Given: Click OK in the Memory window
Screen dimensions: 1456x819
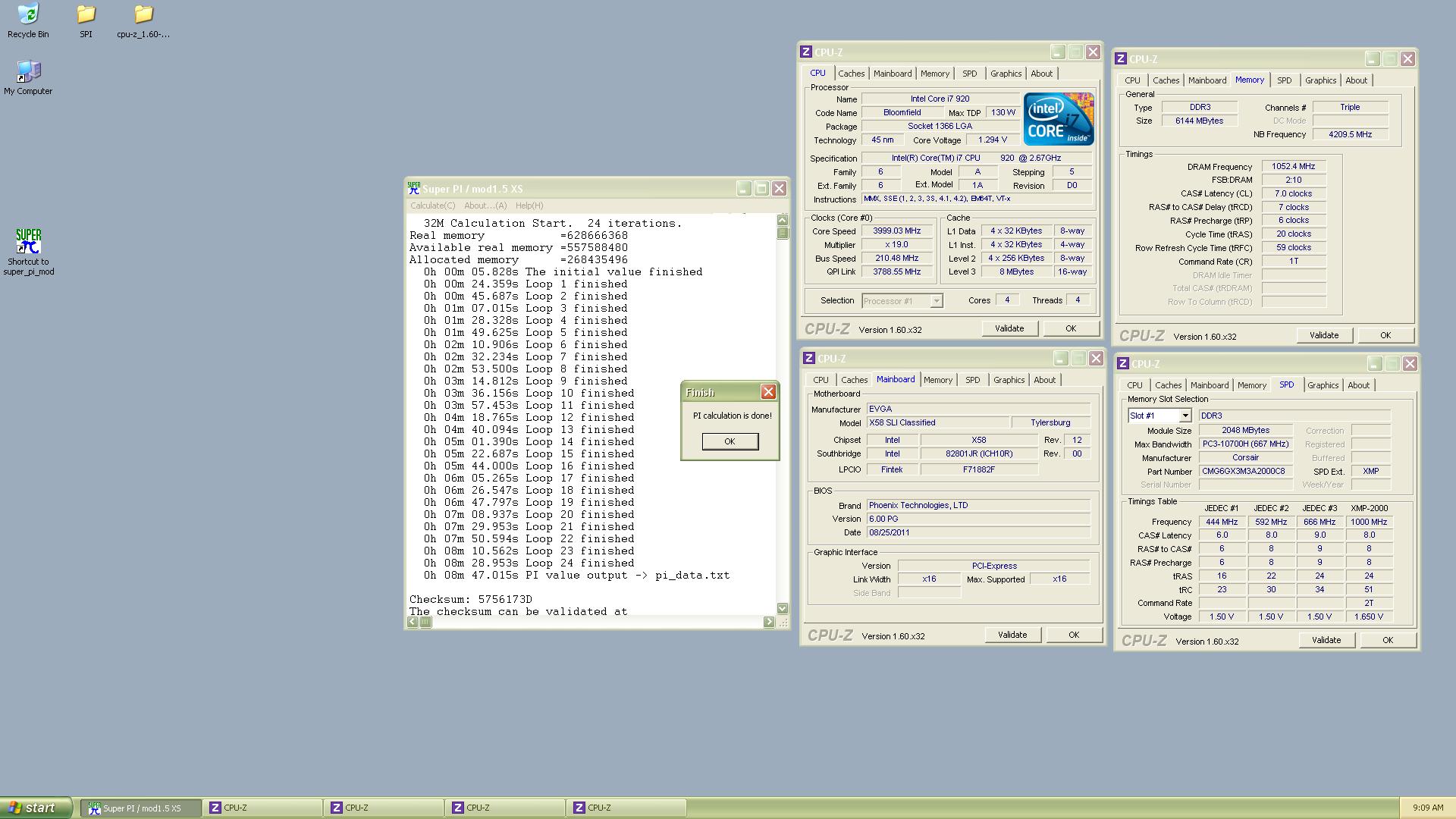Looking at the screenshot, I should (x=1385, y=335).
